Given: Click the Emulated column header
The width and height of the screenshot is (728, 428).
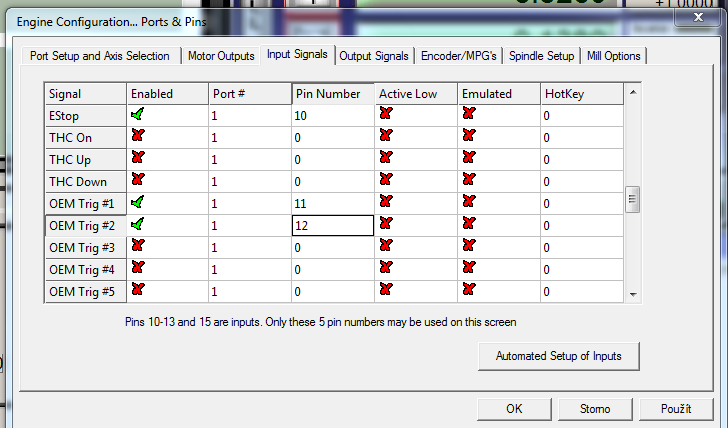Looking at the screenshot, I should 499,94.
